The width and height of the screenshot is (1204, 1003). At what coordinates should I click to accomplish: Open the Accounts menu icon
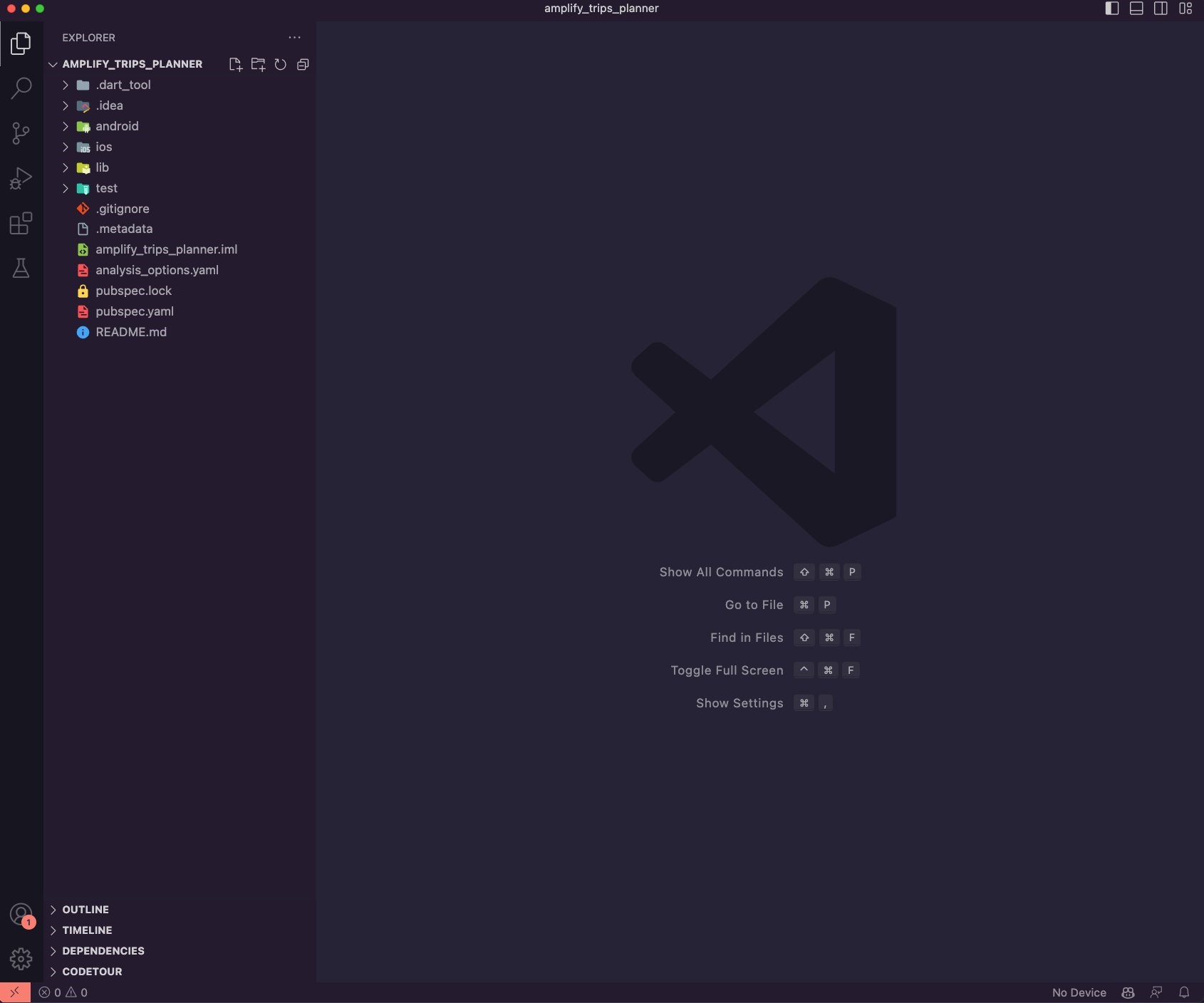(21, 915)
